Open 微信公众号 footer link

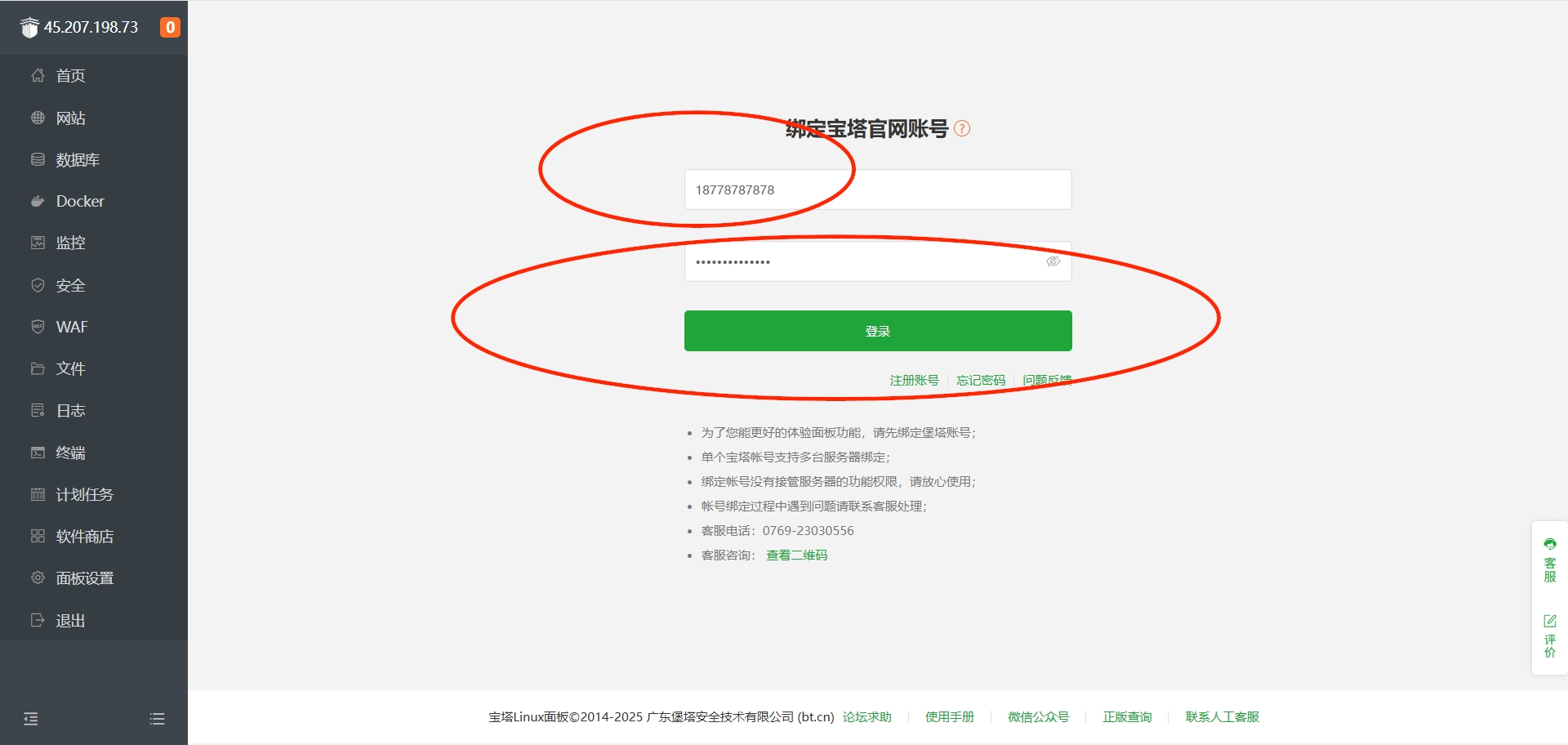point(1038,717)
